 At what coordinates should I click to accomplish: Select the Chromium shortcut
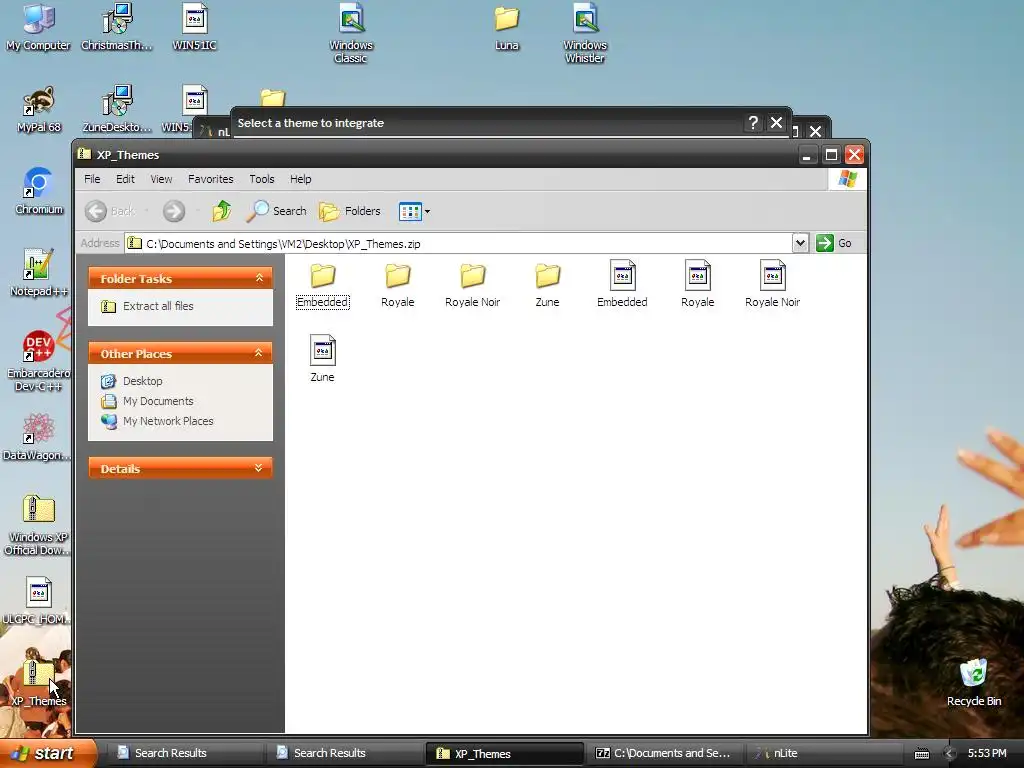(39, 191)
